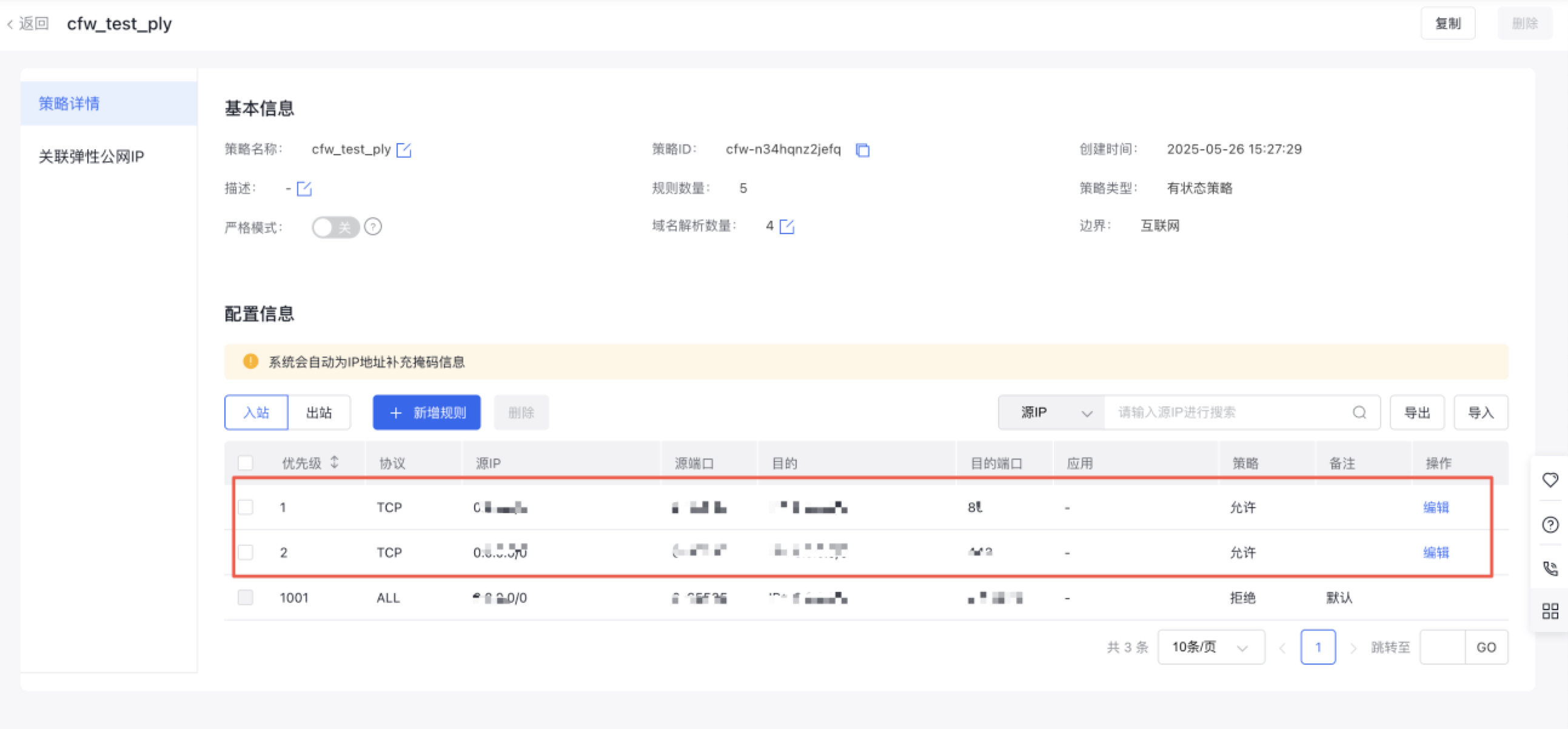Click the 拒绝 policy cell in the 1001 row

pyautogui.click(x=1242, y=597)
